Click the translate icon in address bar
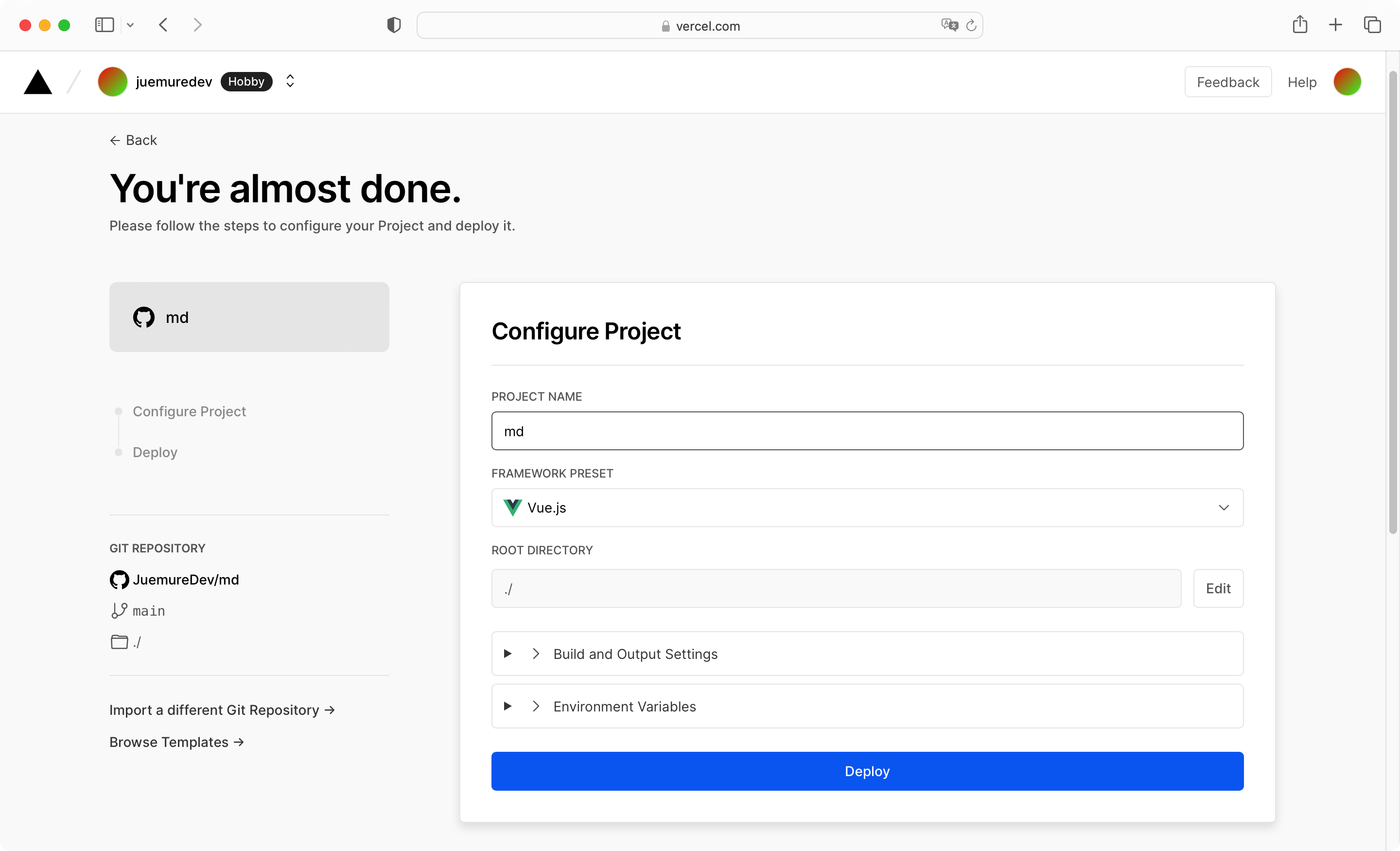This screenshot has height=851, width=1400. tap(949, 25)
